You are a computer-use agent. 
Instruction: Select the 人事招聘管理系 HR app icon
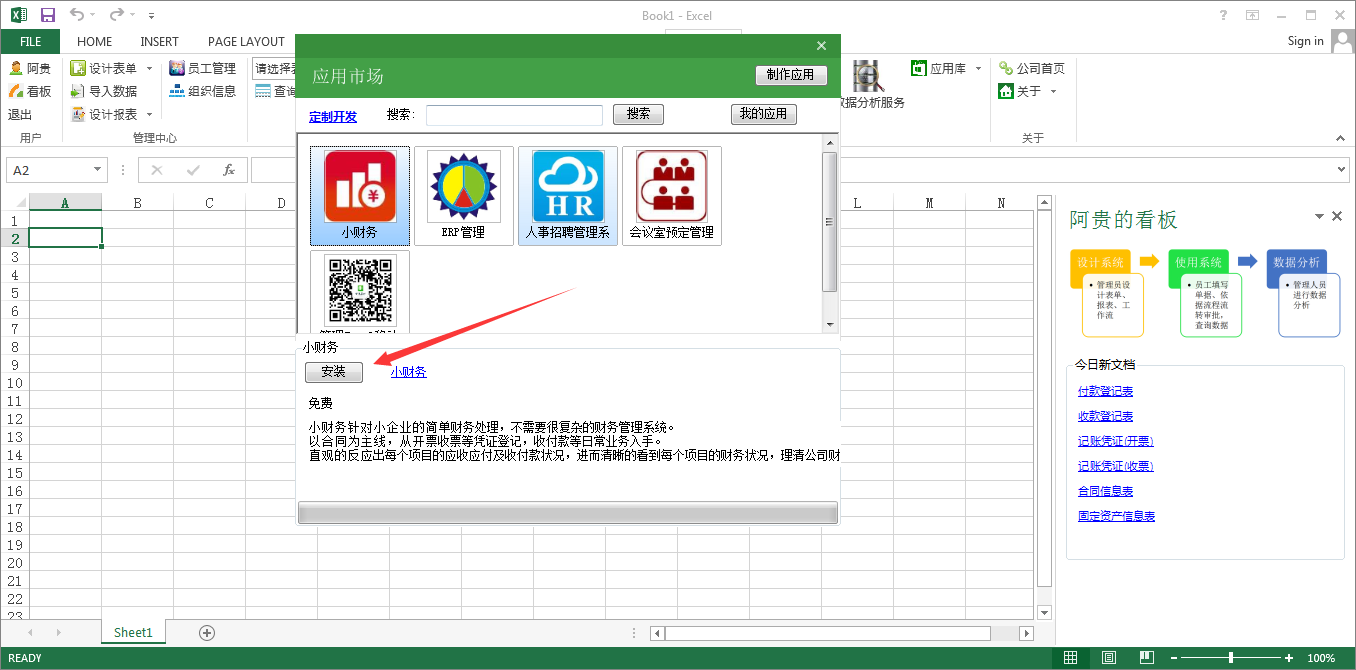coord(568,196)
